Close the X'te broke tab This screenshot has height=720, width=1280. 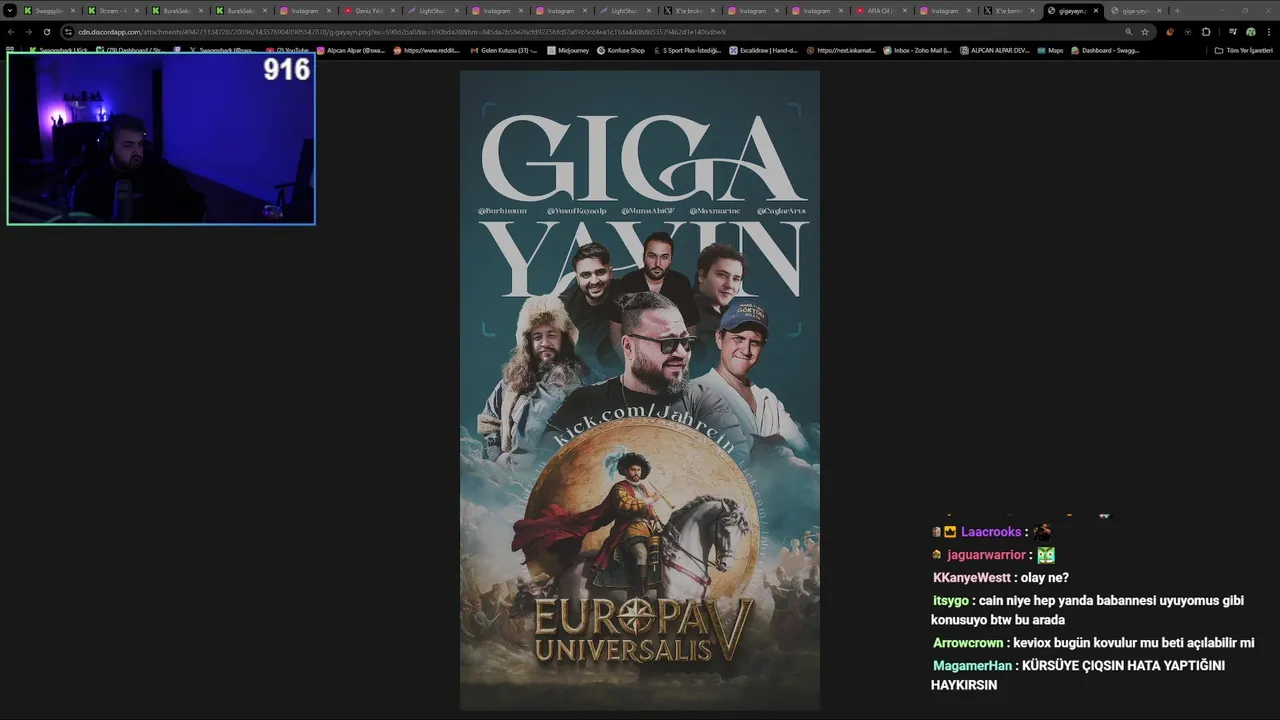coord(713,11)
